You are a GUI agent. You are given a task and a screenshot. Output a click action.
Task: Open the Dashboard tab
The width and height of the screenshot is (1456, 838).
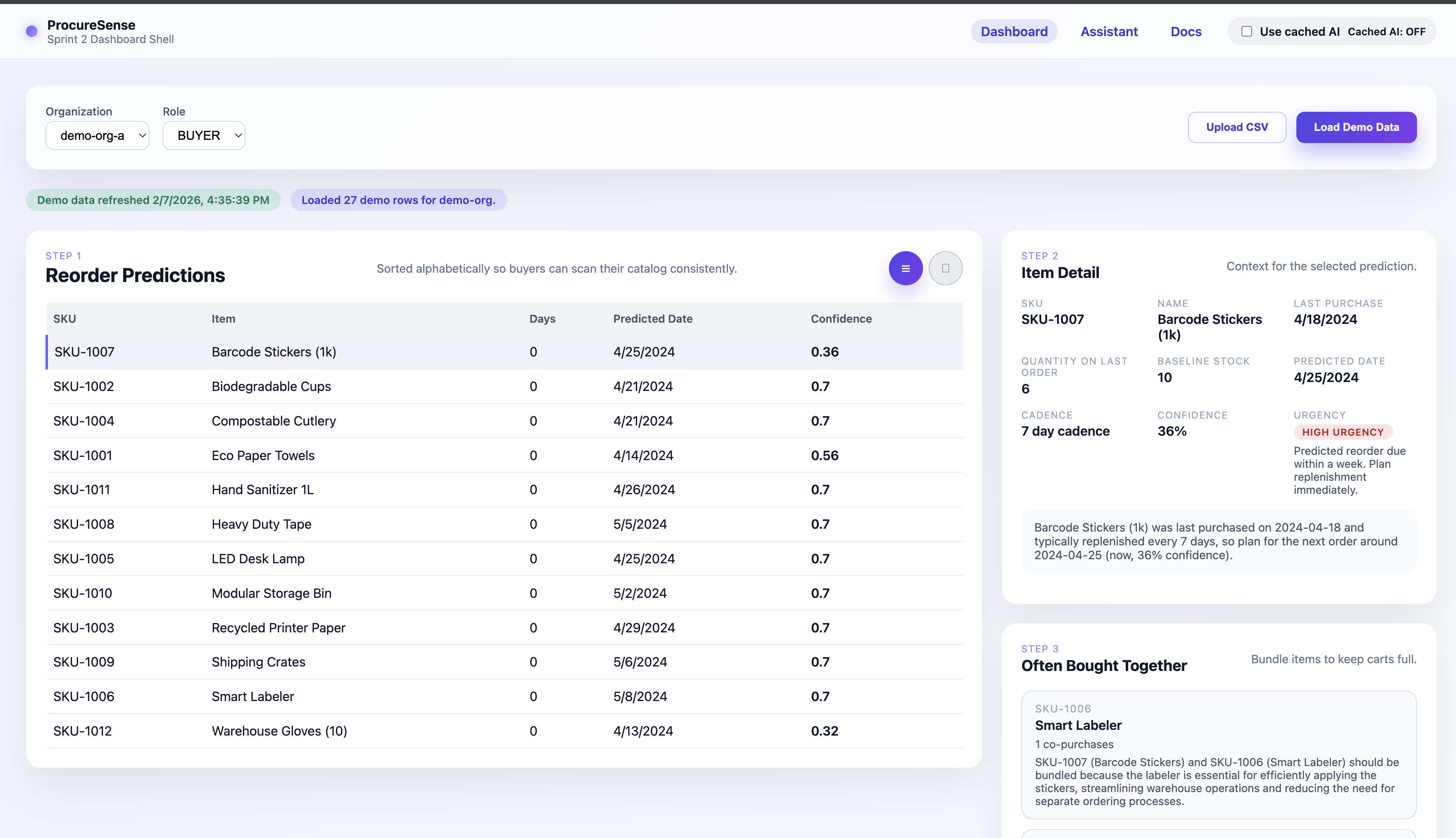1014,32
